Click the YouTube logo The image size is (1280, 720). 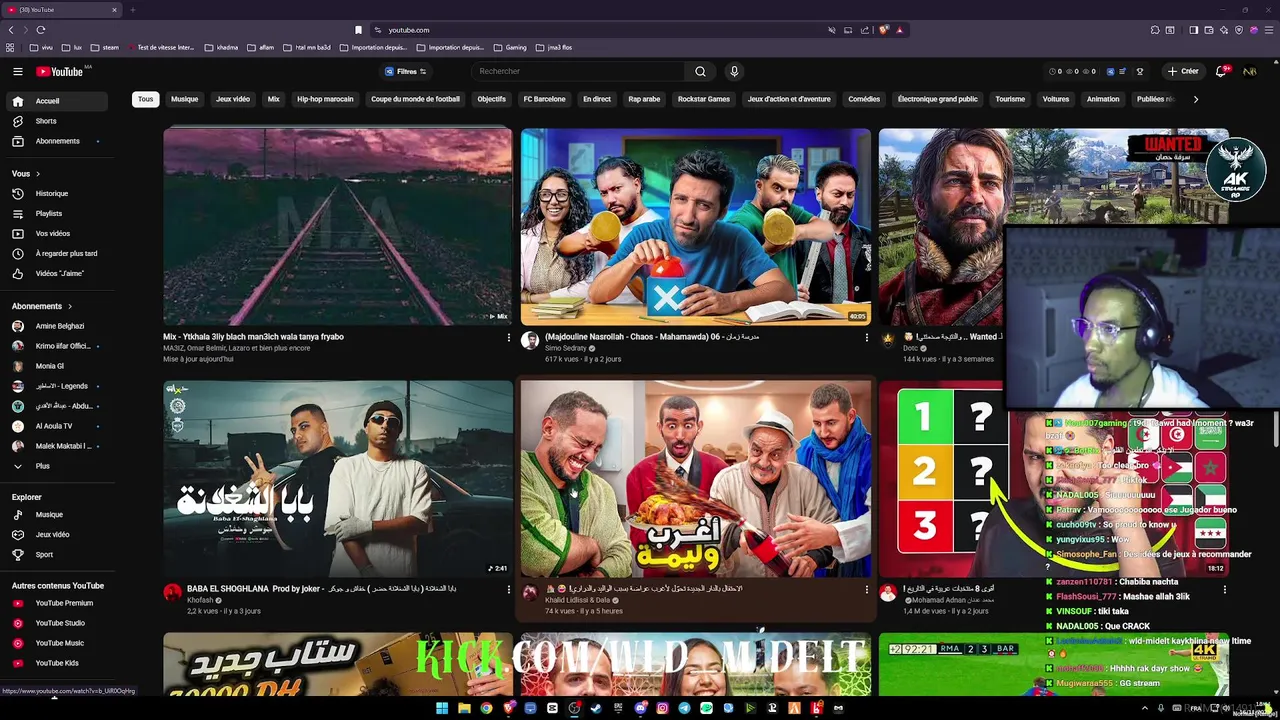[60, 71]
